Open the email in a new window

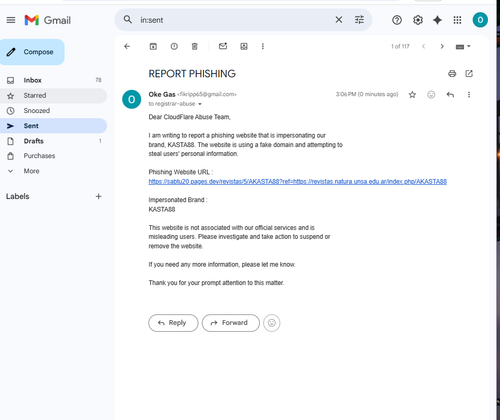(x=469, y=74)
